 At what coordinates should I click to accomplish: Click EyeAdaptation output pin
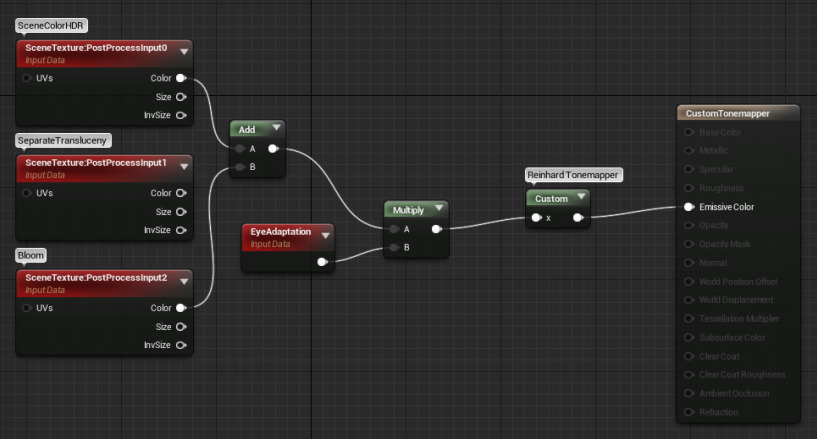322,261
